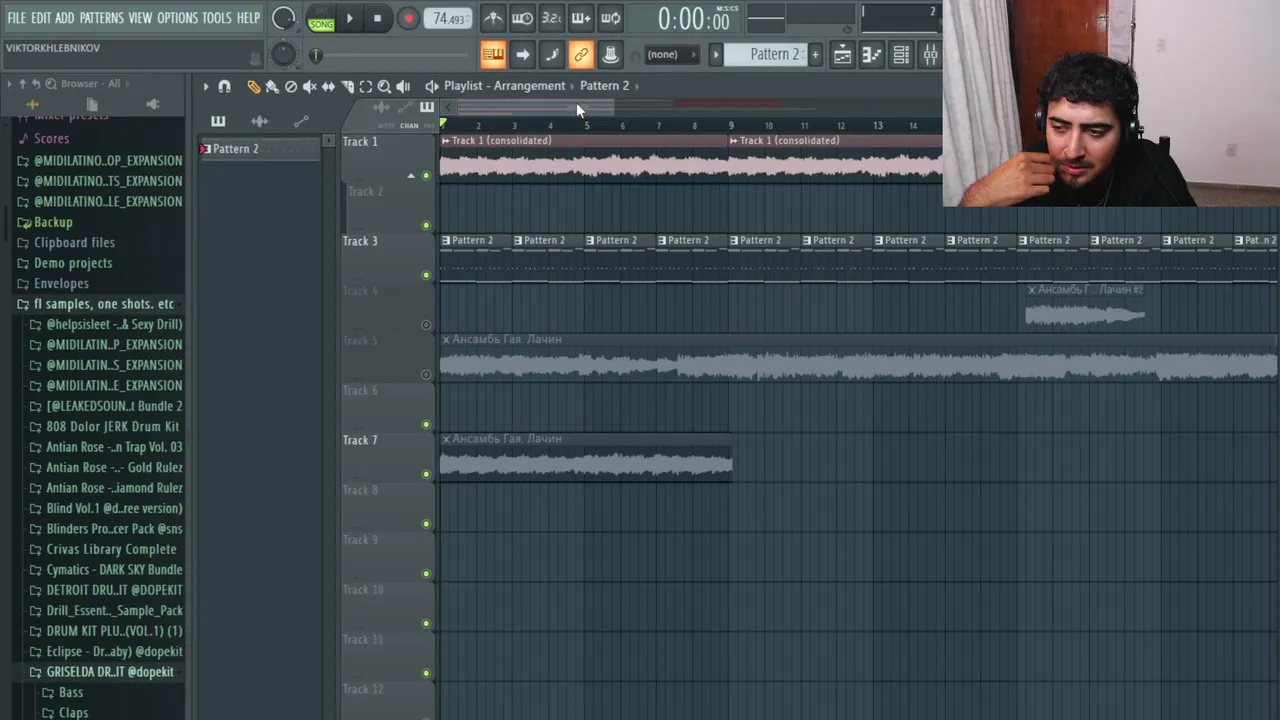Enable wait for input before recording

pyautogui.click(x=522, y=18)
